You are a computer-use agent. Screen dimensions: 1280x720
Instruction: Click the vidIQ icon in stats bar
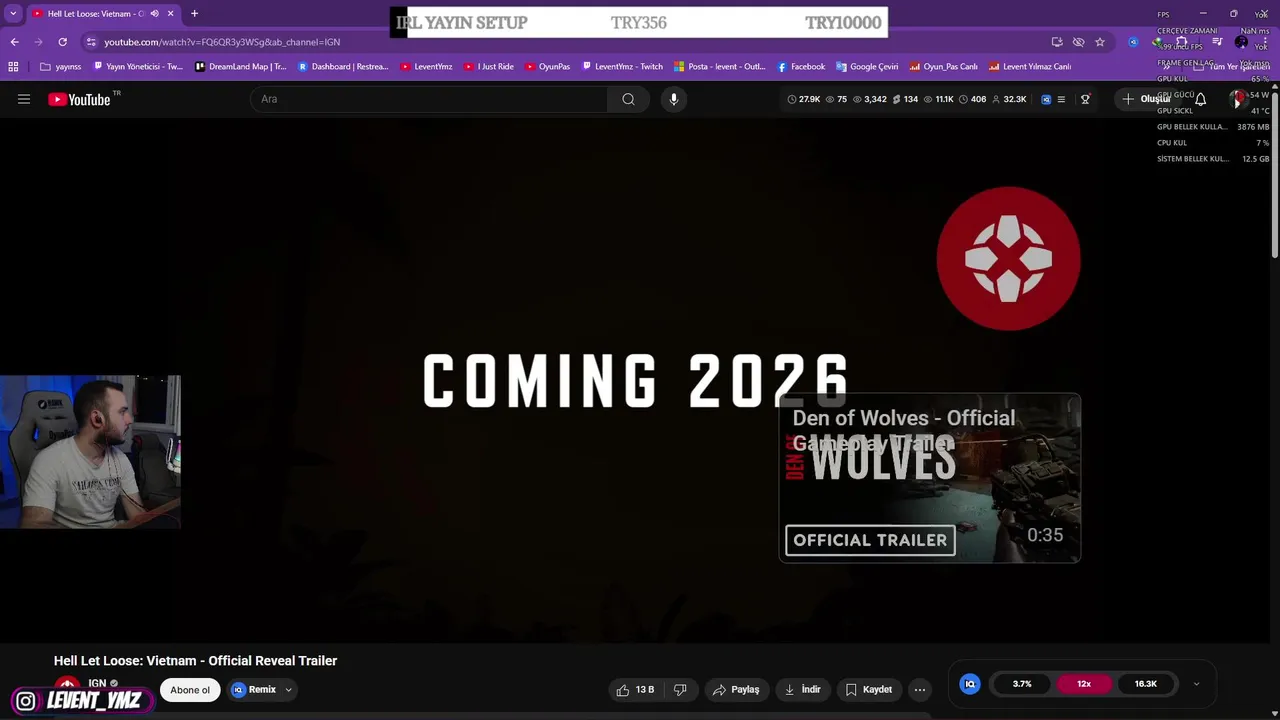[x=1046, y=99]
